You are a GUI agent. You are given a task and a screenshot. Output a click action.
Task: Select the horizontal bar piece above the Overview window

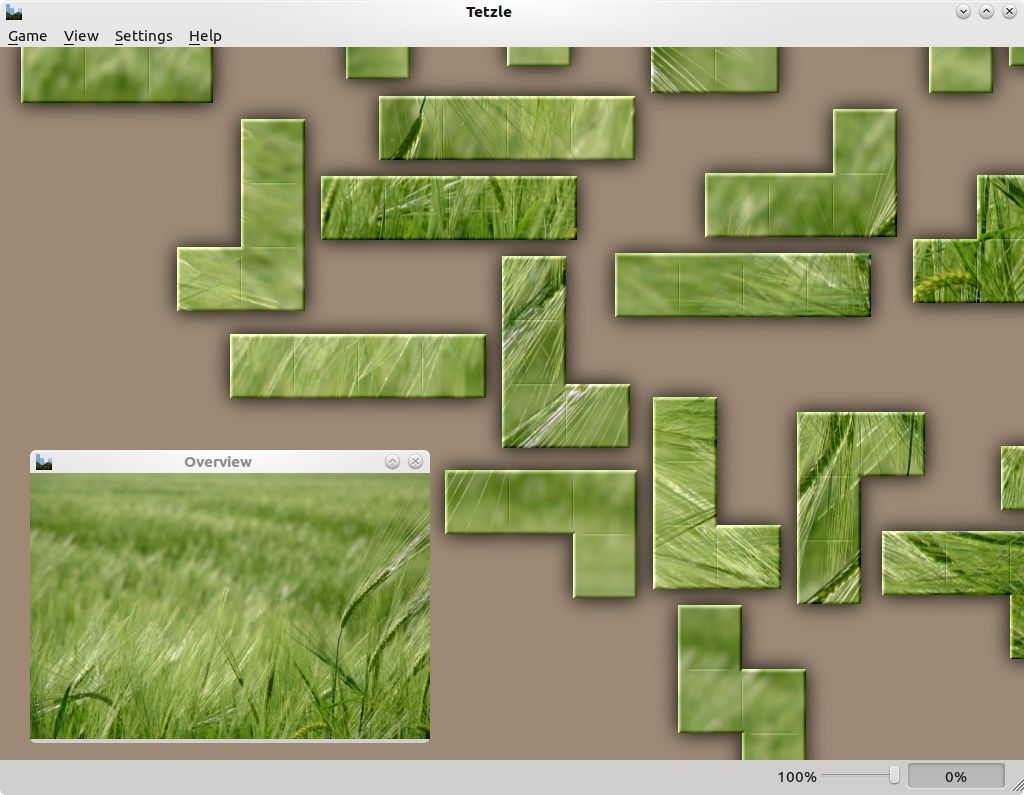pyautogui.click(x=358, y=366)
